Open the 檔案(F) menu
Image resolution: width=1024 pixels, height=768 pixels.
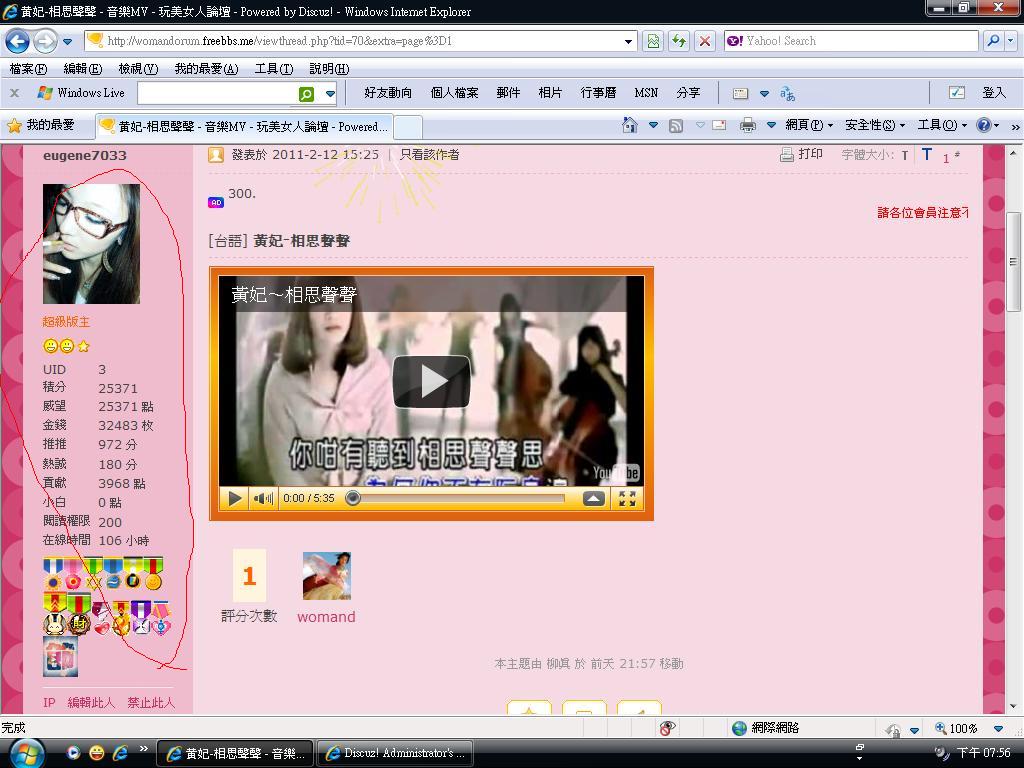[x=28, y=69]
